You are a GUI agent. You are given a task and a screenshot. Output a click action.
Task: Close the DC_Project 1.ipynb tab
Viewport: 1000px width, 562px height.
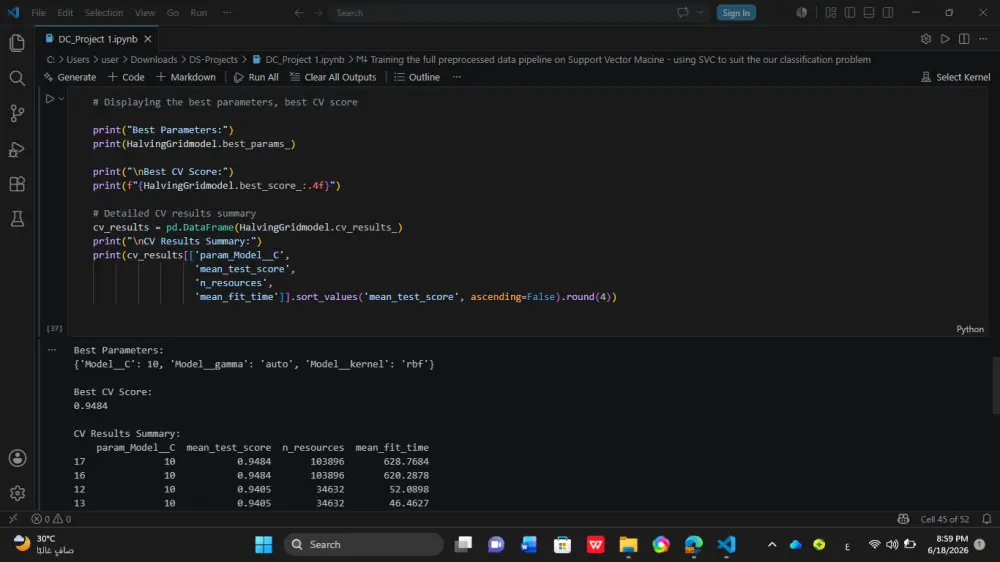[x=148, y=39]
